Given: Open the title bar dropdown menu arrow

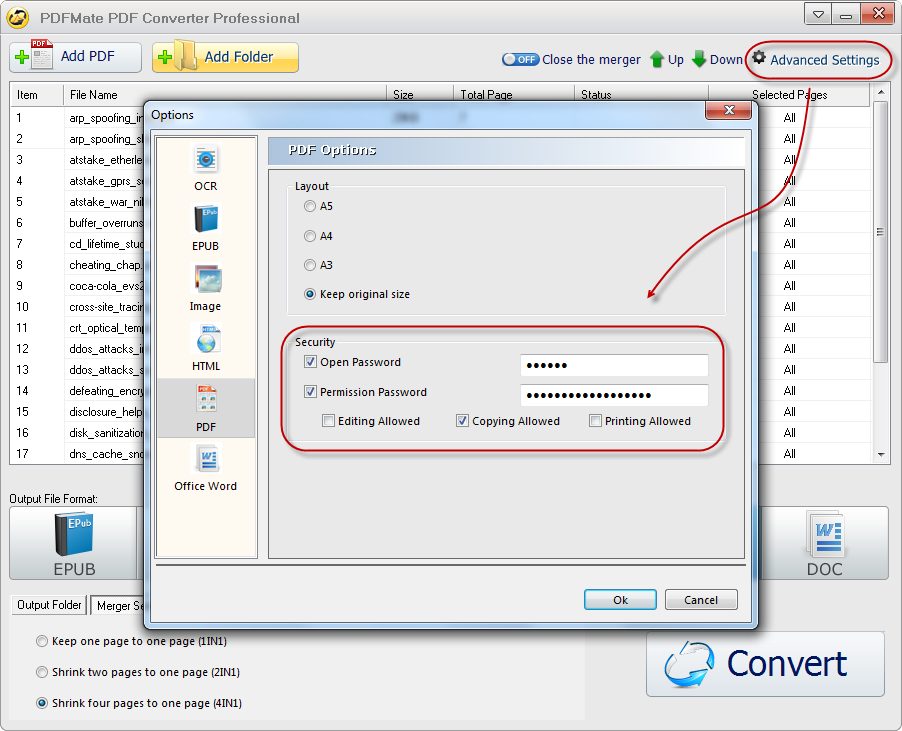Looking at the screenshot, I should pos(818,15).
